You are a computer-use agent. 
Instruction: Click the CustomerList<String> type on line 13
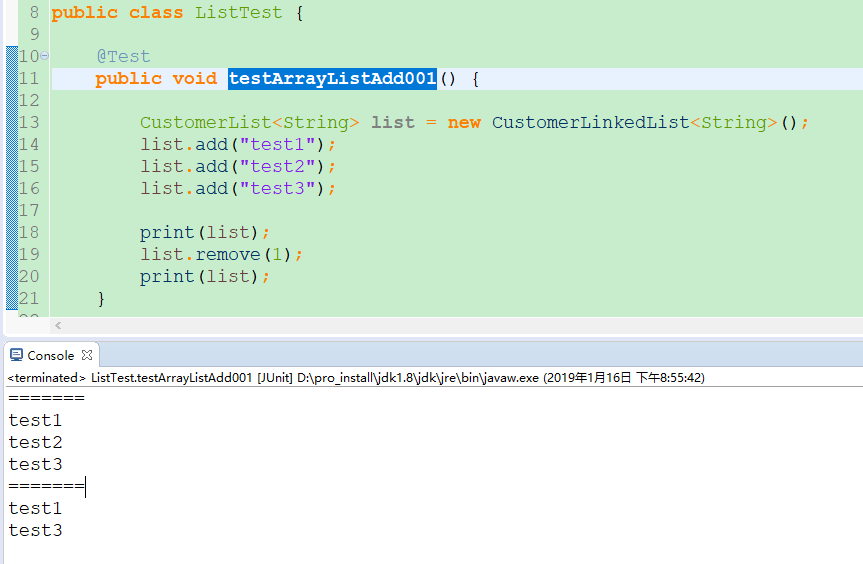coord(249,122)
